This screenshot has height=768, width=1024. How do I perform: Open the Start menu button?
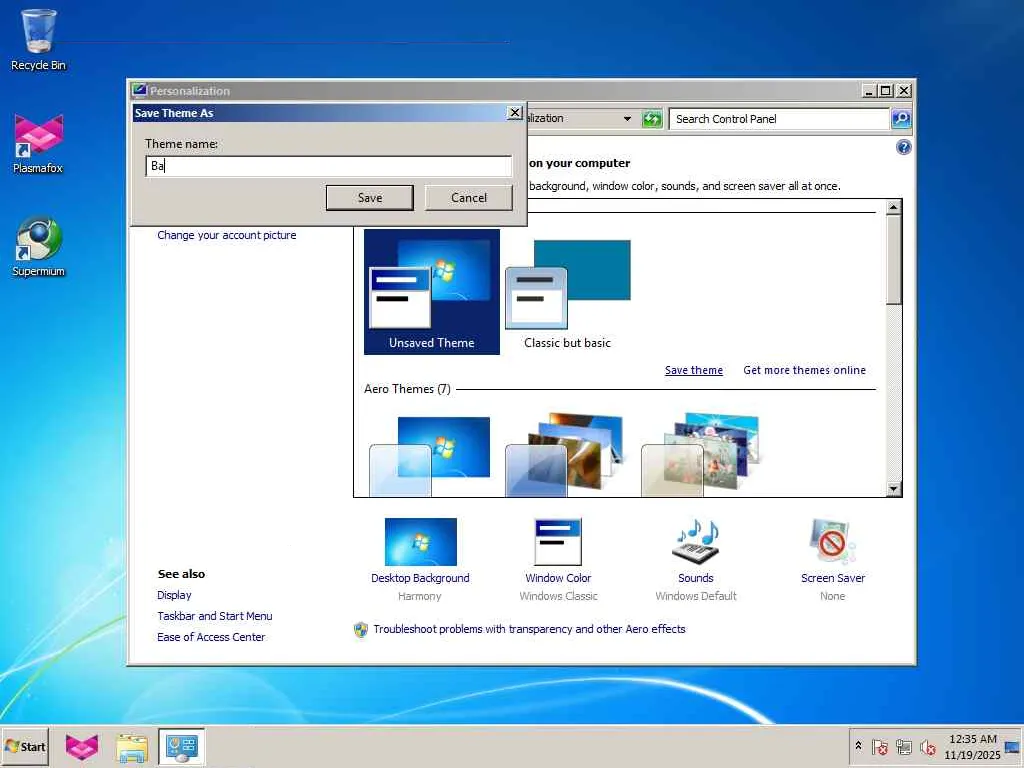(25, 746)
